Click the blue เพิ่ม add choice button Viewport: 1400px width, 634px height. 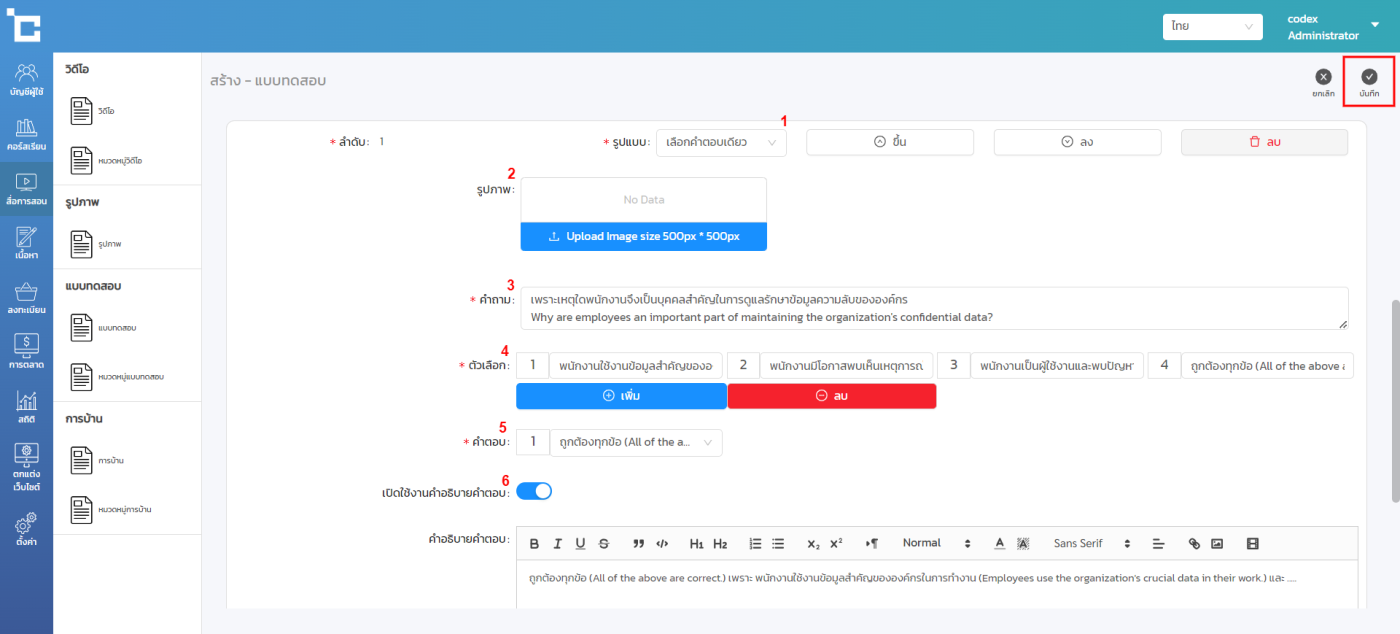coord(621,396)
